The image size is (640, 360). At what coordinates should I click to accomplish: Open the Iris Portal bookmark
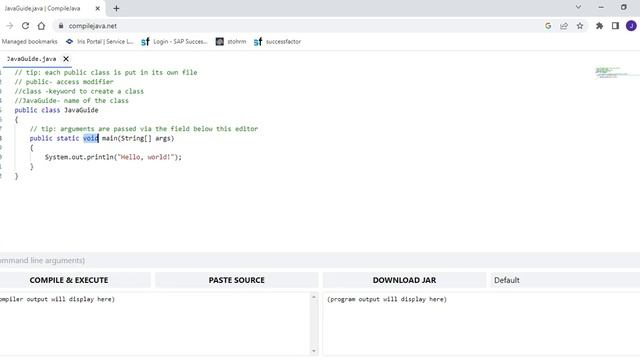(100, 42)
